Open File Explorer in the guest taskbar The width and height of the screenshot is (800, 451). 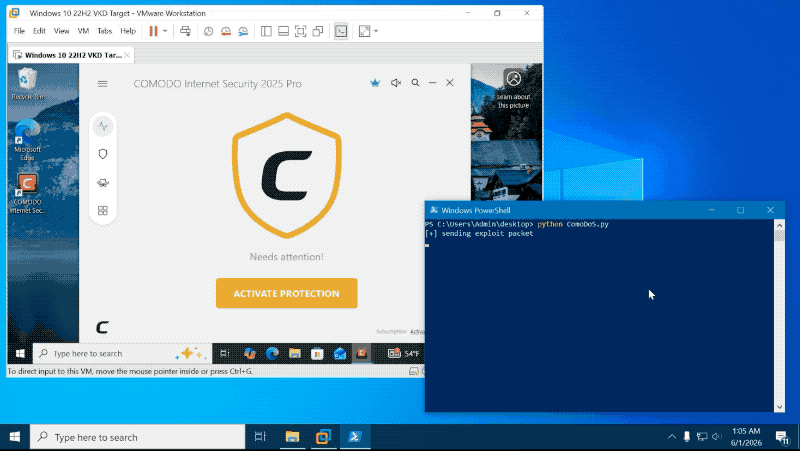294,354
